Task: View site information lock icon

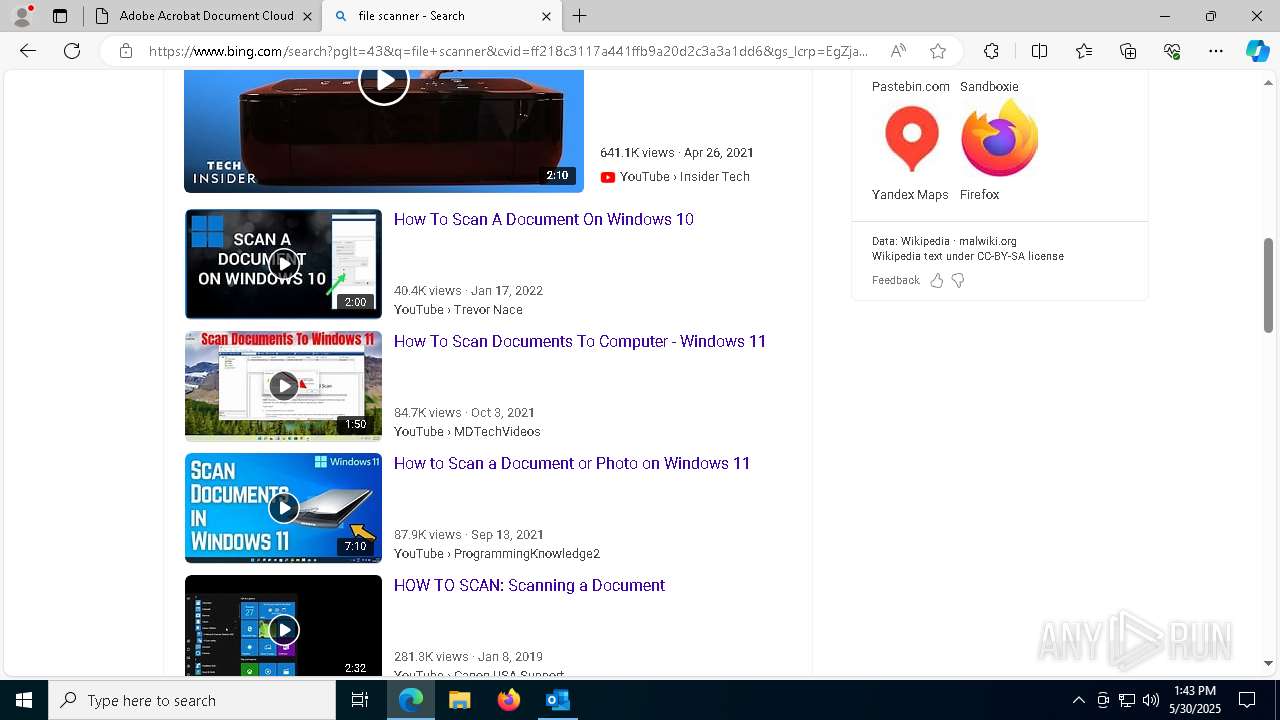Action: (126, 51)
